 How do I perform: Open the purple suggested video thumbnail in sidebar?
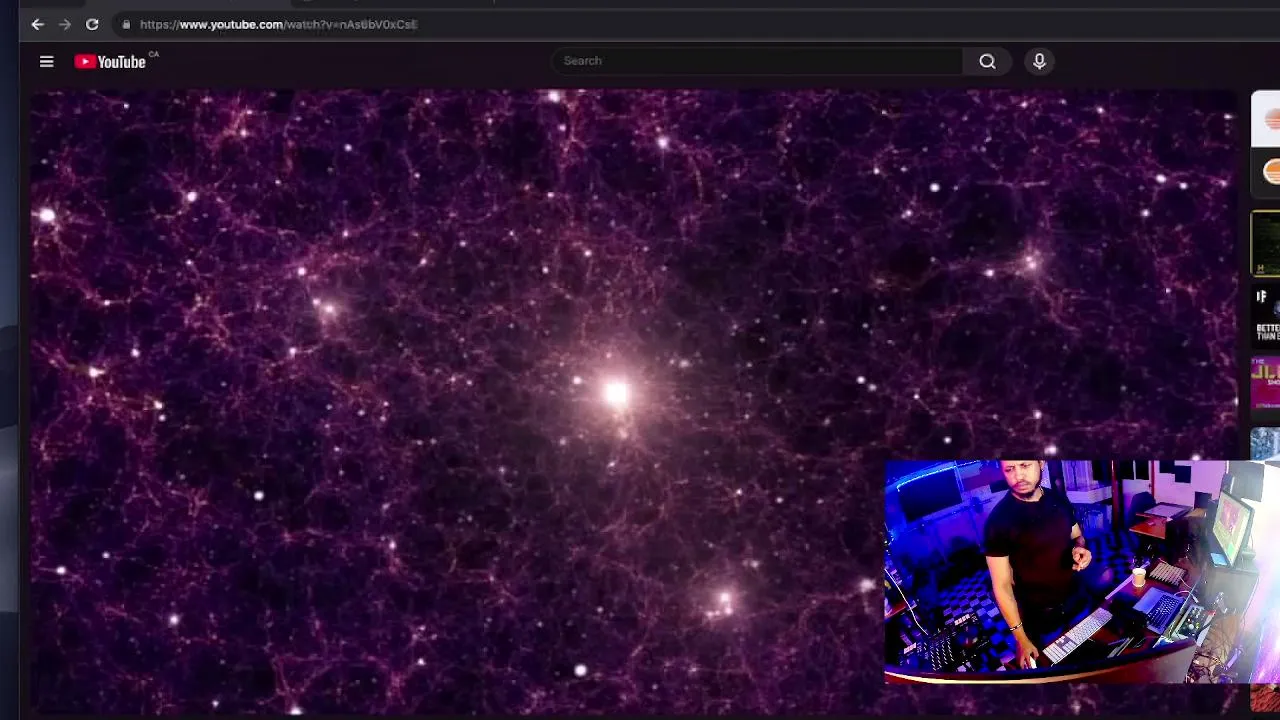tap(1266, 385)
